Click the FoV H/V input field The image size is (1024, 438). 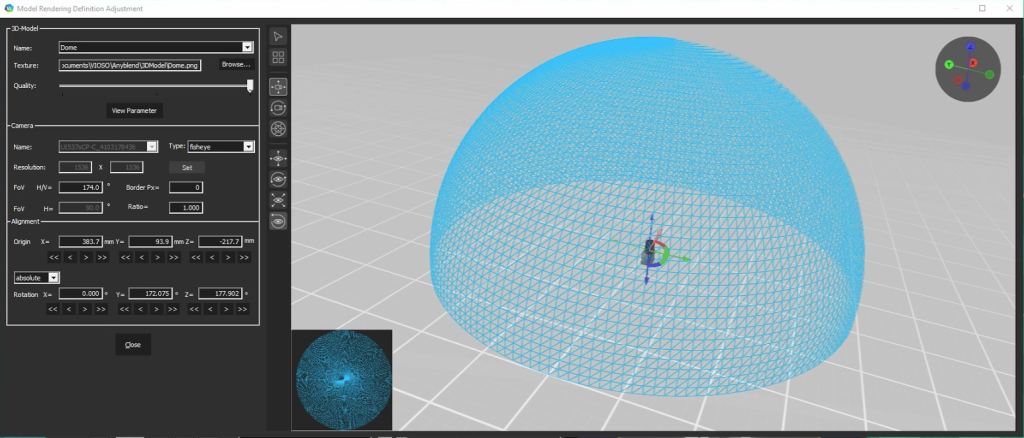pos(81,187)
